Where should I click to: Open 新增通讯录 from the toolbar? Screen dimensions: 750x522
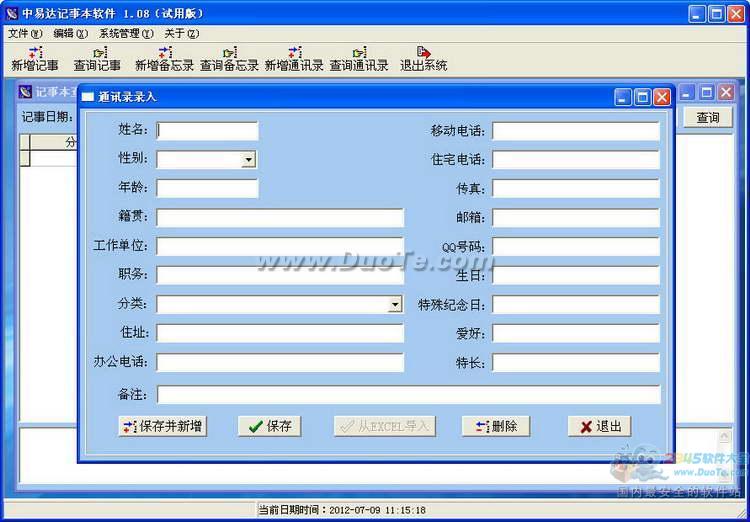pyautogui.click(x=294, y=58)
